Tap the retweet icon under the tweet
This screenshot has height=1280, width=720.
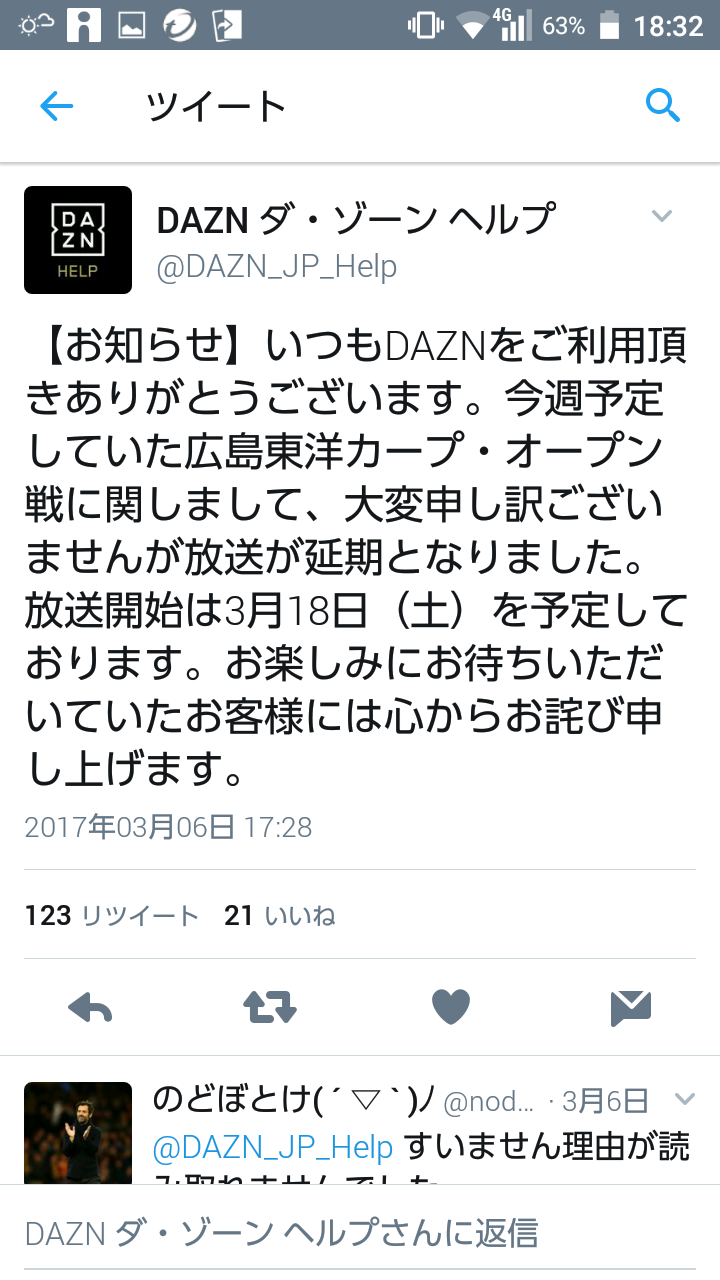[x=270, y=1008]
